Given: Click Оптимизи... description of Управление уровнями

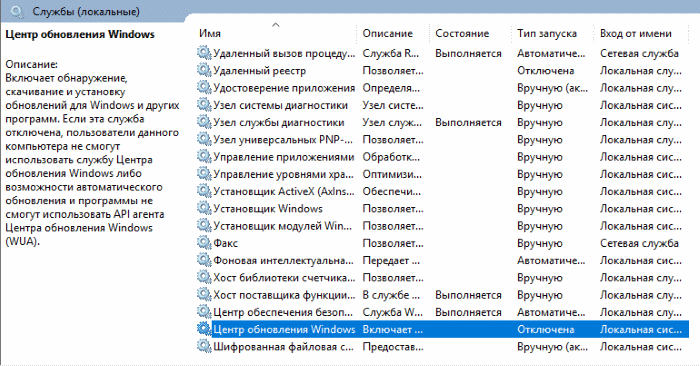Looking at the screenshot, I should pyautogui.click(x=391, y=174).
